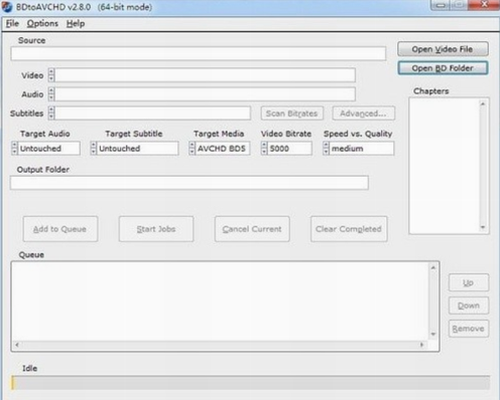The width and height of the screenshot is (500, 400).
Task: Click Chapters list scroll down arrow
Action: (x=482, y=227)
